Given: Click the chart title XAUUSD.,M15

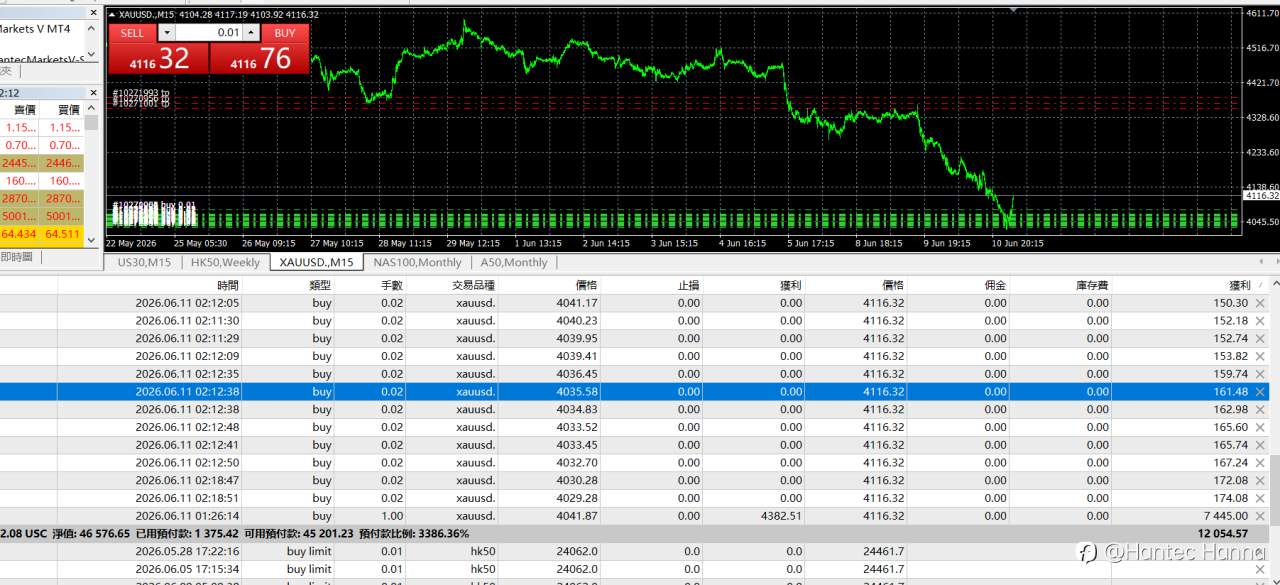Looking at the screenshot, I should tap(148, 14).
